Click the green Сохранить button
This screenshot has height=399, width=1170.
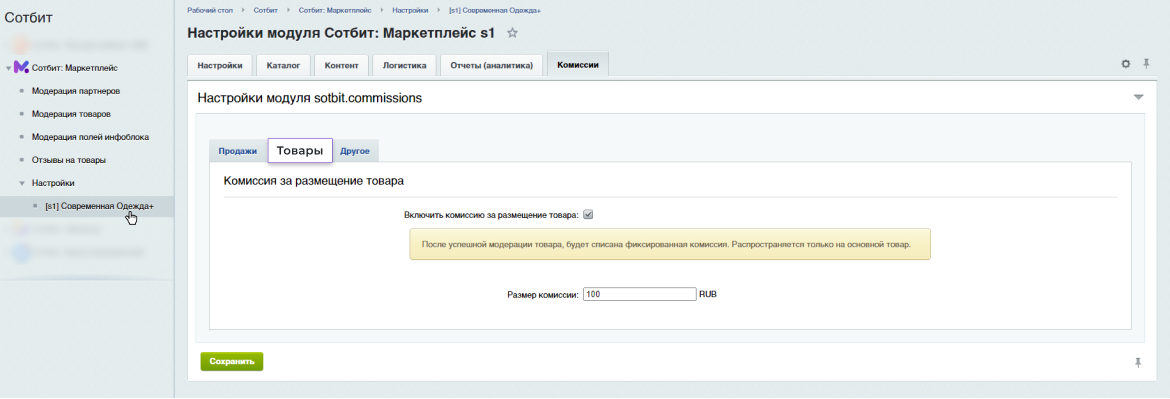[232, 361]
